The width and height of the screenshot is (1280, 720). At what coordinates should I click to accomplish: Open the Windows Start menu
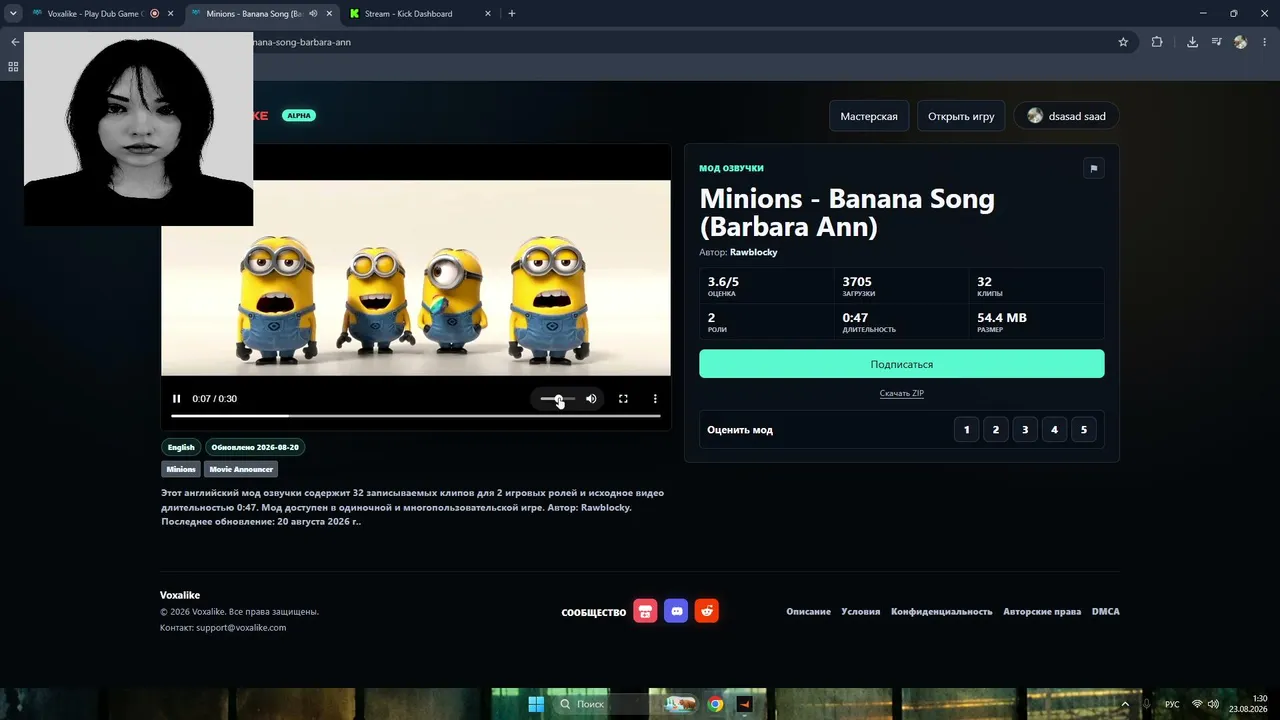click(x=536, y=704)
